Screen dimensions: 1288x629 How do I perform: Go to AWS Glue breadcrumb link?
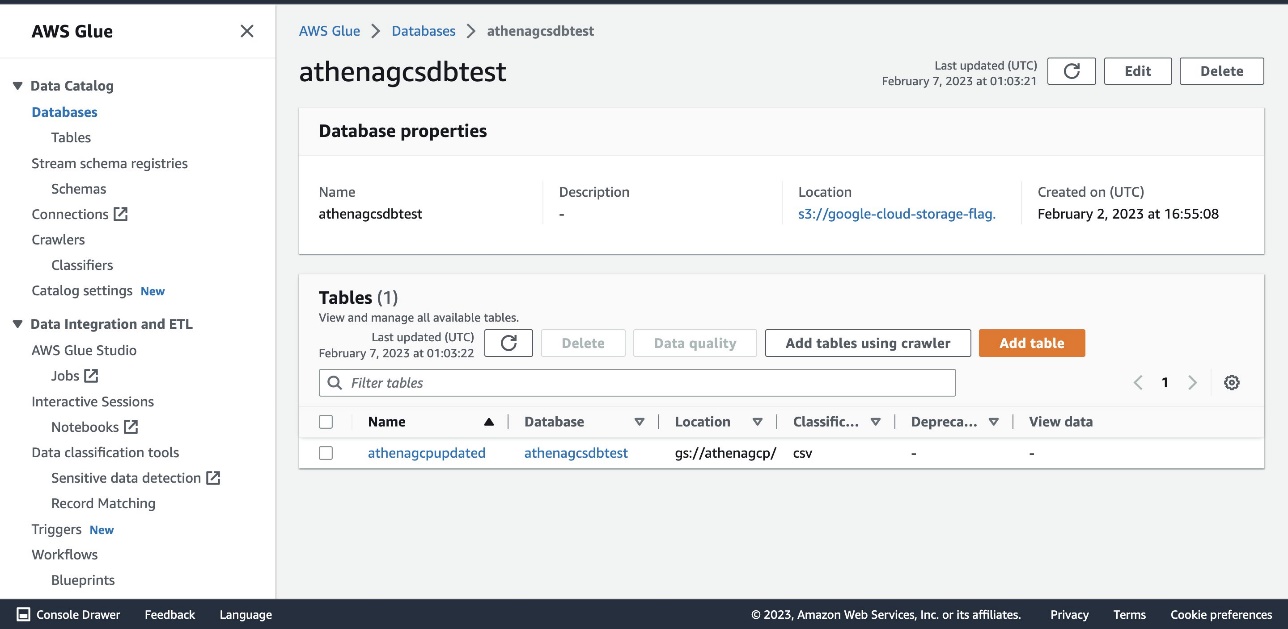(x=329, y=31)
